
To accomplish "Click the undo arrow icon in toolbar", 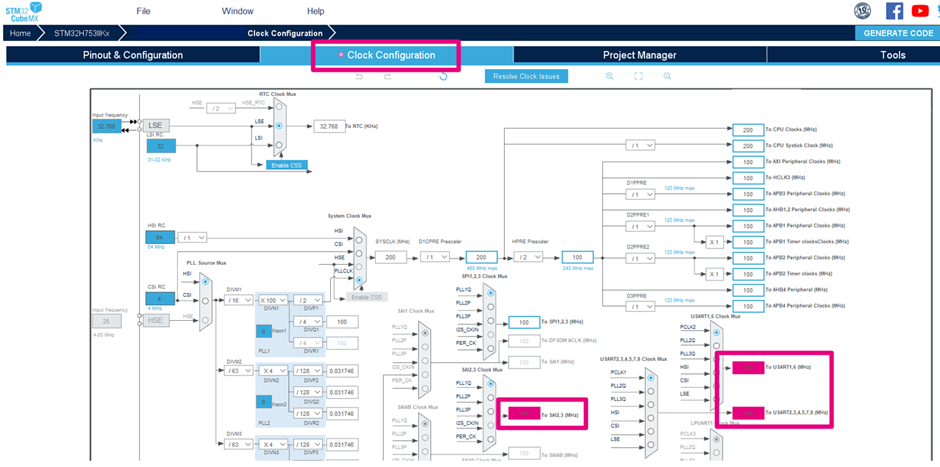I will [359, 77].
